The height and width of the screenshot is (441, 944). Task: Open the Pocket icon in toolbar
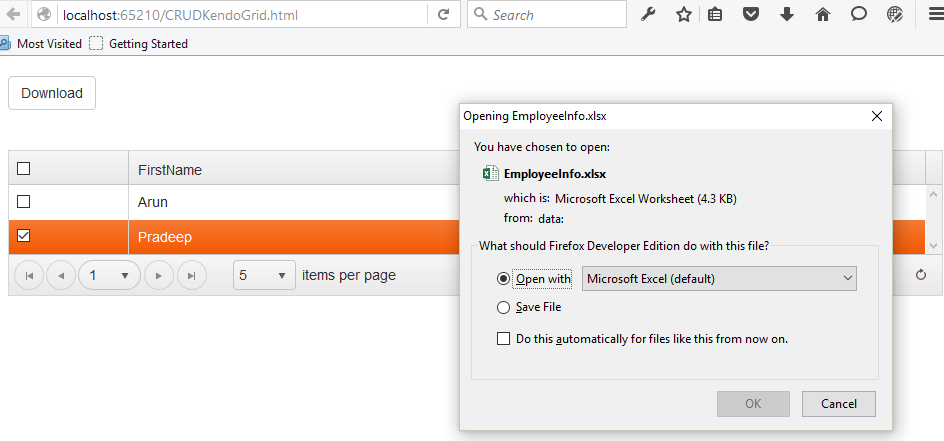coord(750,15)
